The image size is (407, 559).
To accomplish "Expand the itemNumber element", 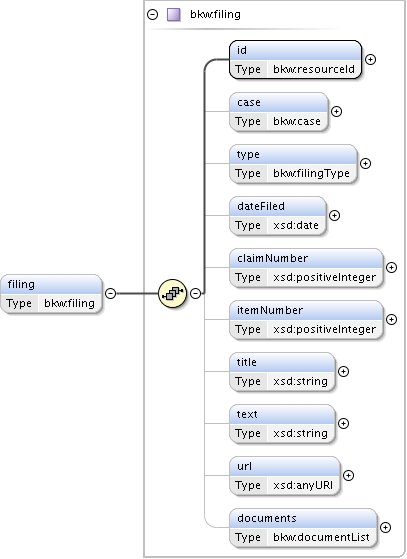I will (391, 320).
